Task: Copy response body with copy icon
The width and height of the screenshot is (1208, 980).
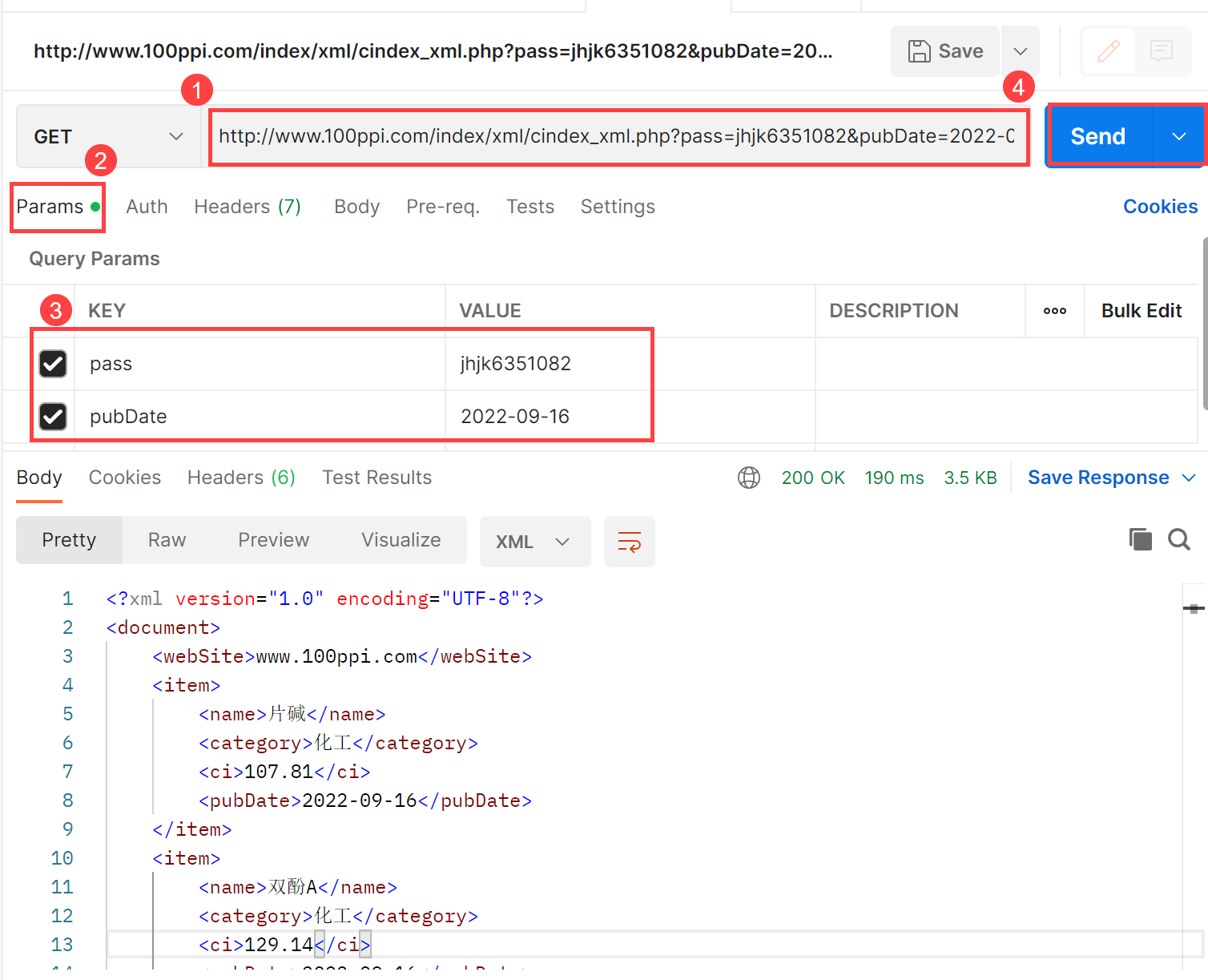Action: click(x=1140, y=539)
